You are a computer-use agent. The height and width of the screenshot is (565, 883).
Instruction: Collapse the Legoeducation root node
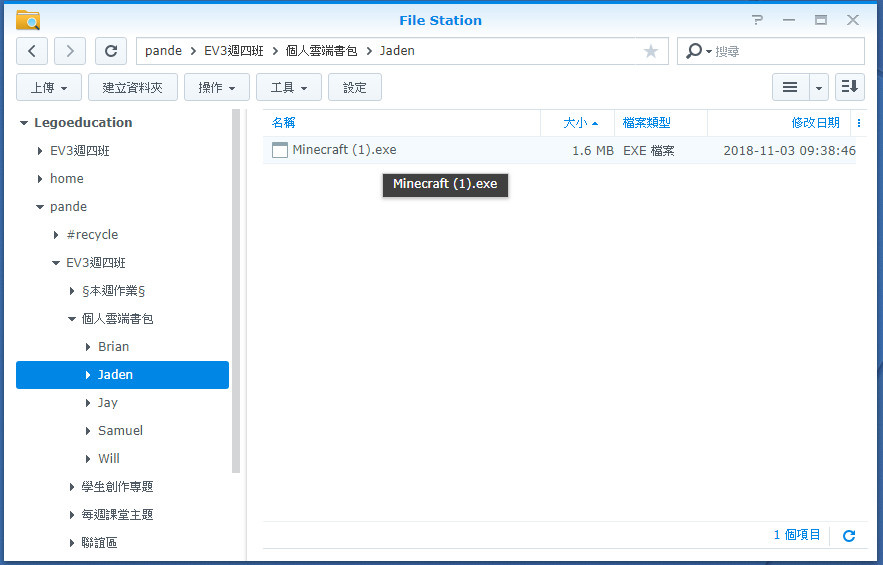point(24,123)
